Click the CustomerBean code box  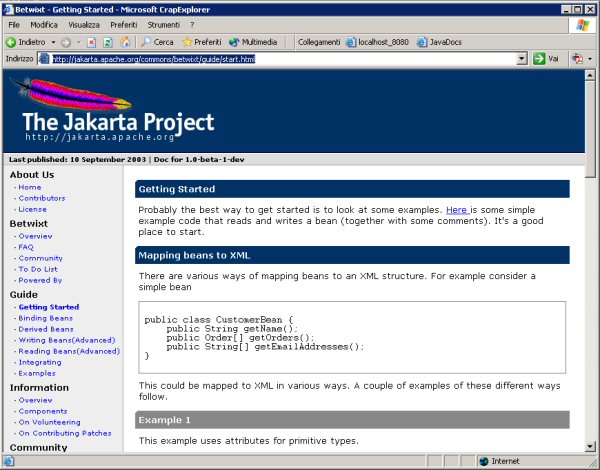(352, 338)
